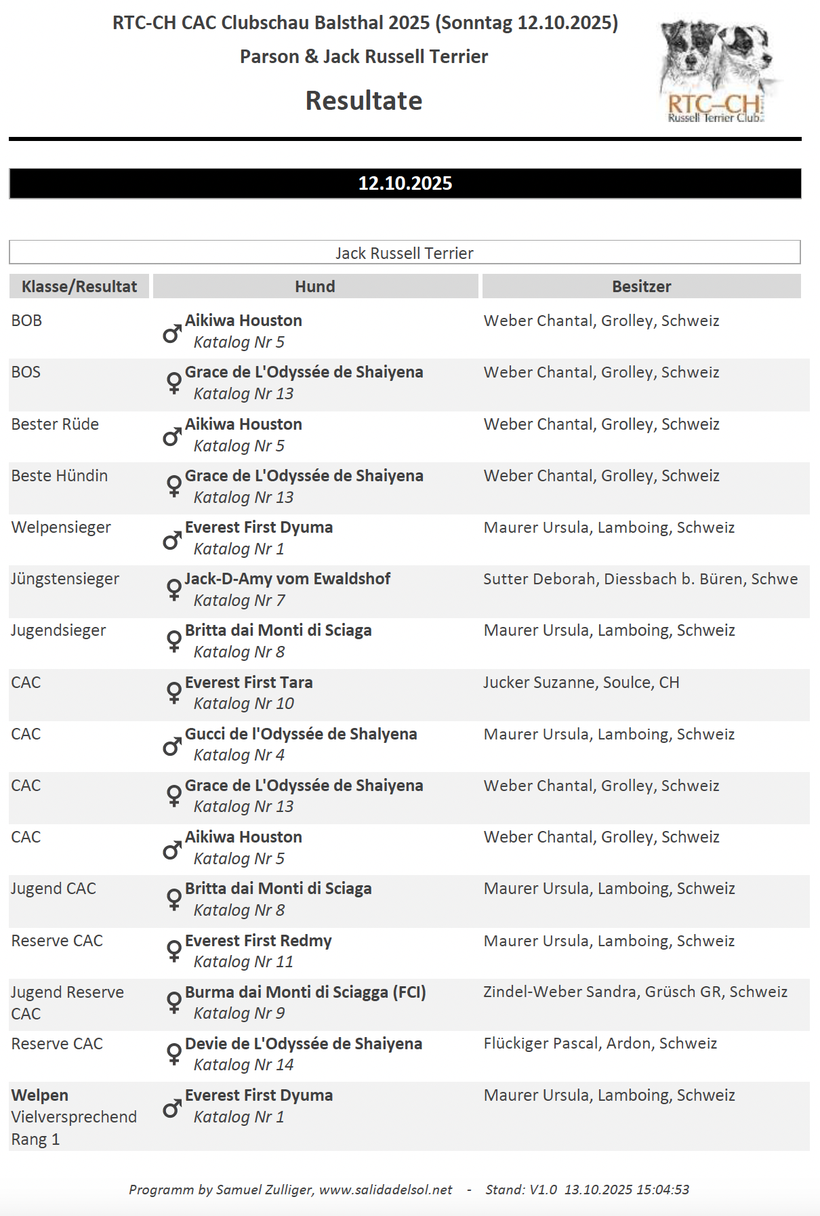Select the Jack Russell Terrier section bar
This screenshot has height=1216, width=820.
[x=405, y=253]
